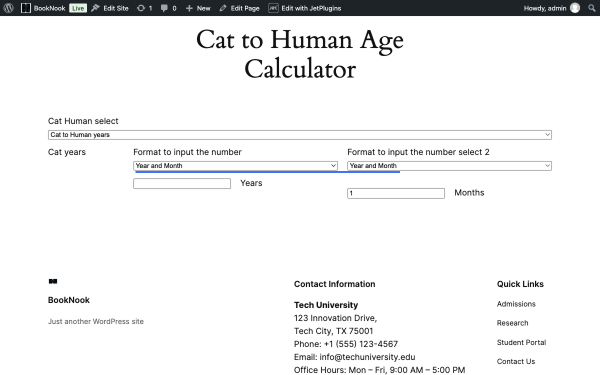Viewport: 600px width, 375px height.
Task: Open the comments bubble icon
Action: click(164, 8)
